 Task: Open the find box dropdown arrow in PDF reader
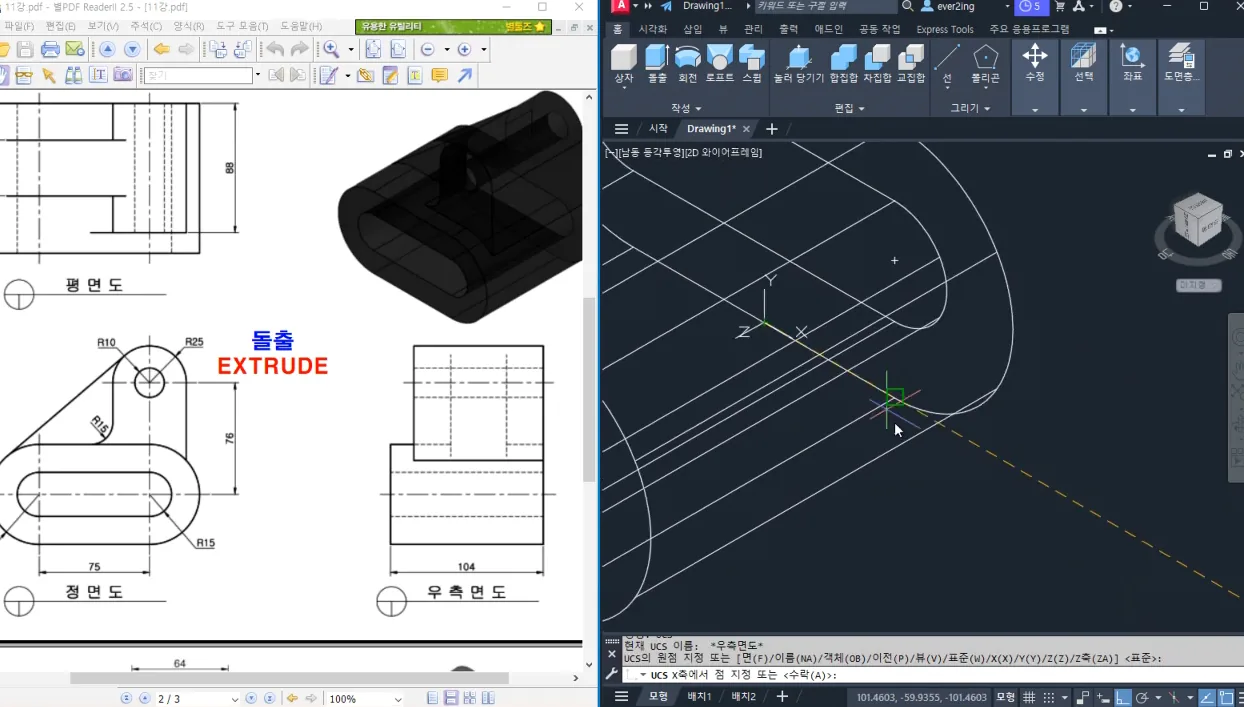click(x=257, y=75)
